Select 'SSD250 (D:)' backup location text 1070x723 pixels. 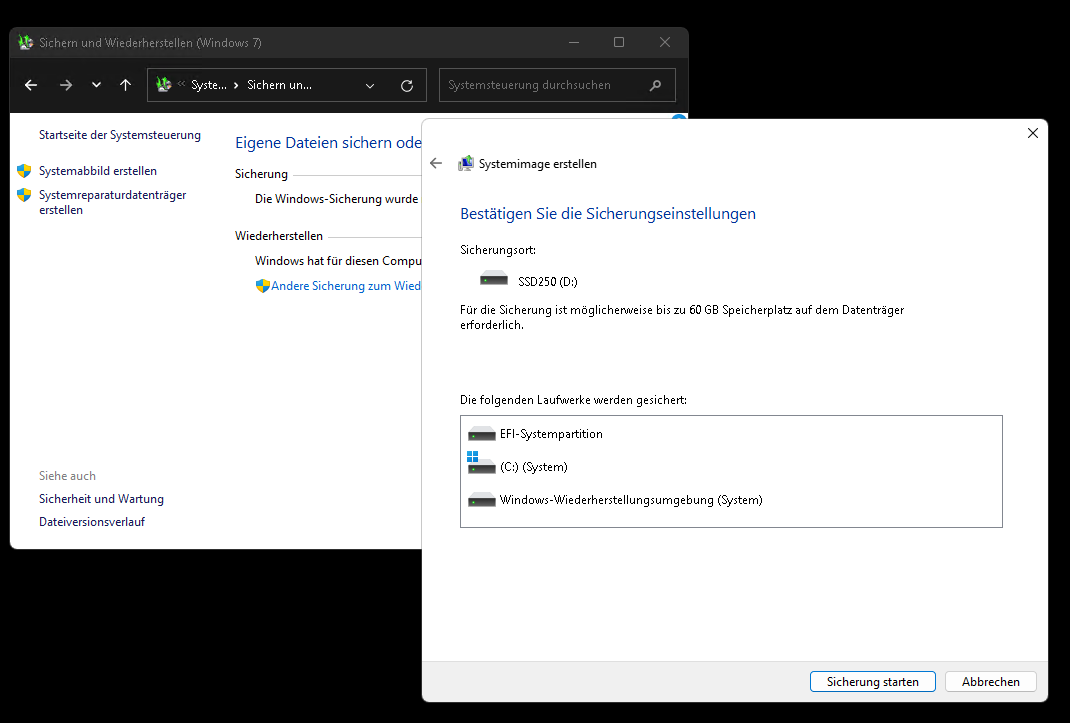coord(547,281)
